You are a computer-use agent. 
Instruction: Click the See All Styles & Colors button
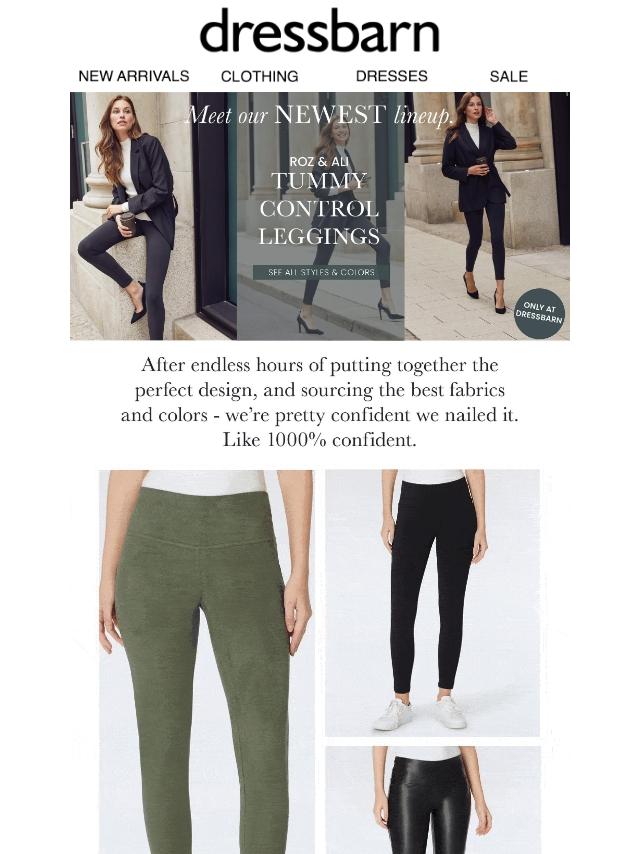pos(321,272)
